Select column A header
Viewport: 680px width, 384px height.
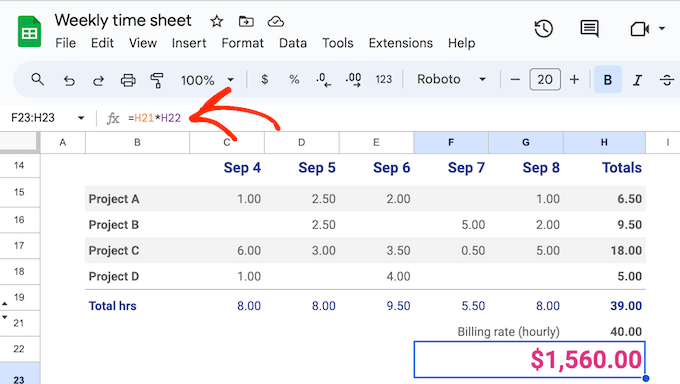(63, 142)
